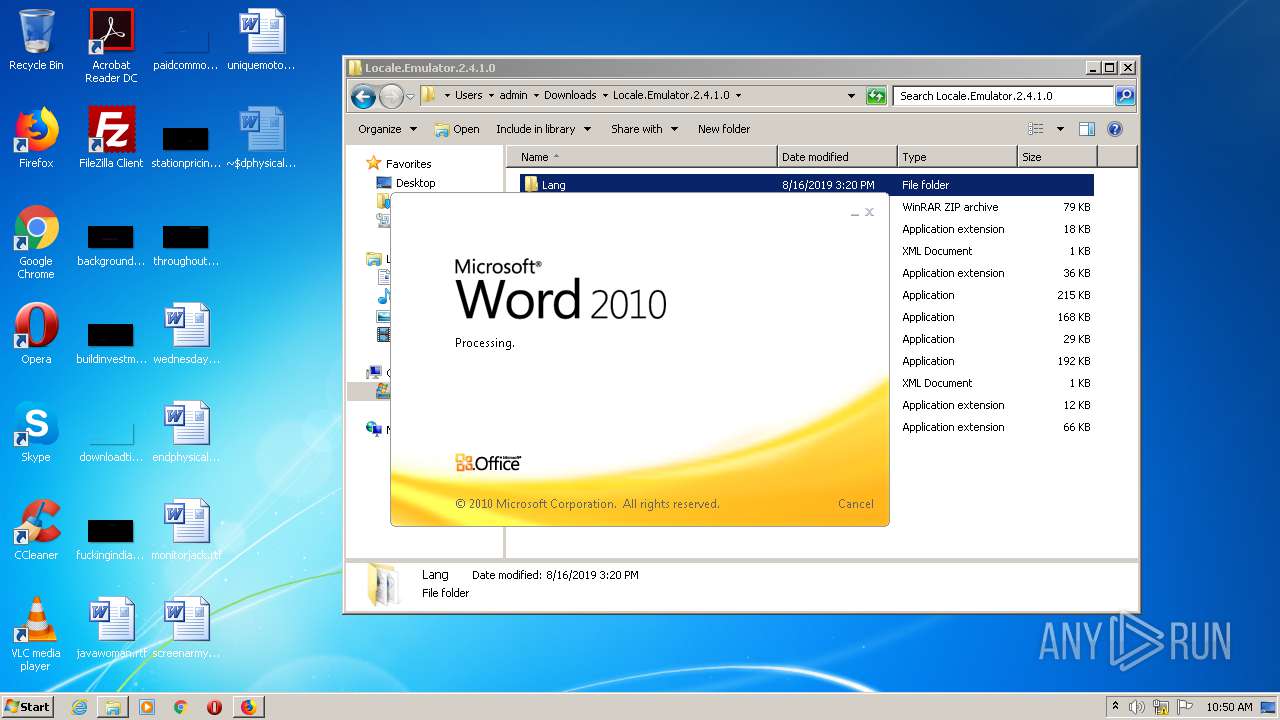Select the CCleaner desktop shortcut
This screenshot has height=720, width=1280.
pyautogui.click(x=36, y=530)
